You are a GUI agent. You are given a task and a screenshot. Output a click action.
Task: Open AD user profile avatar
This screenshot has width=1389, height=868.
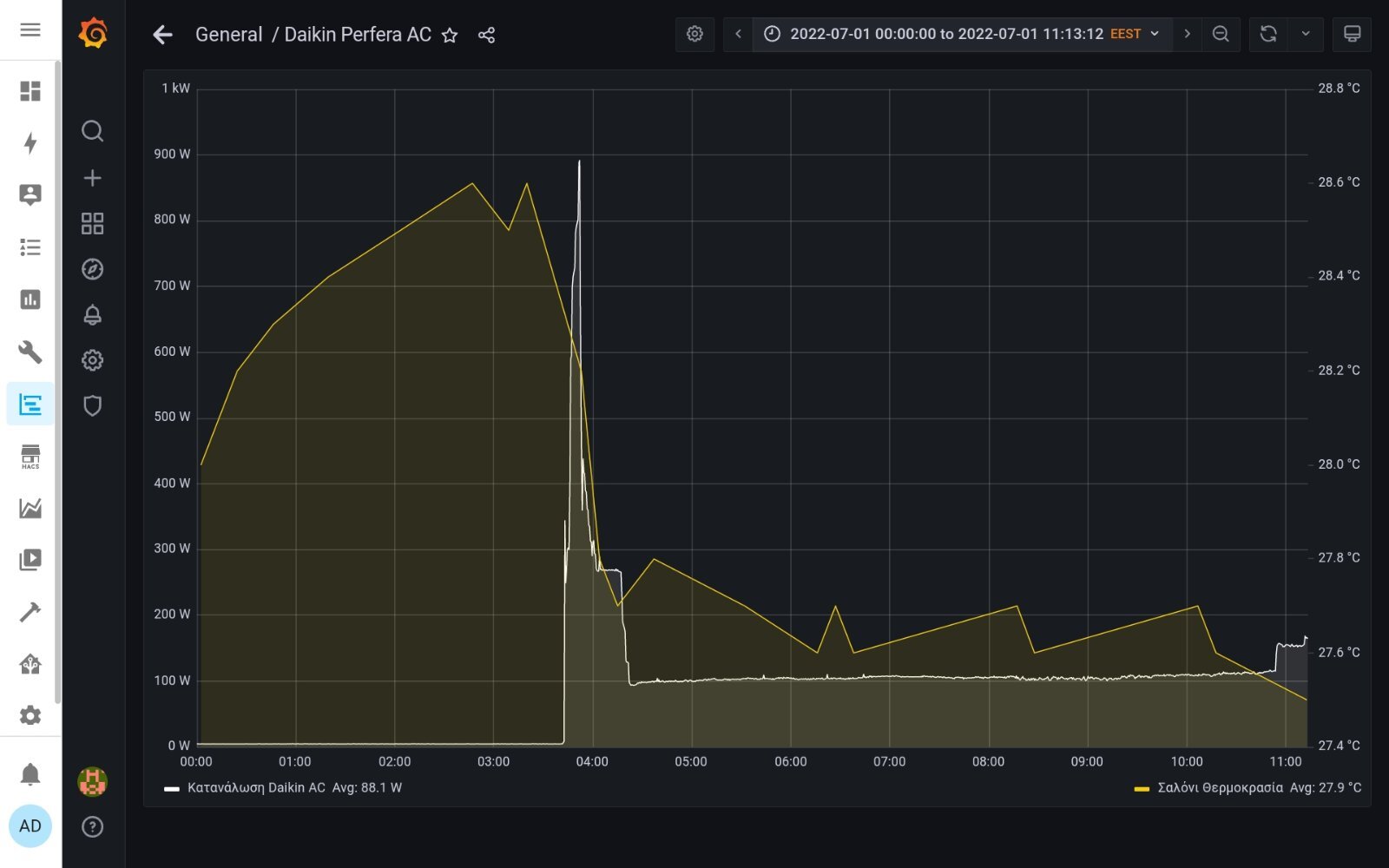(x=30, y=825)
